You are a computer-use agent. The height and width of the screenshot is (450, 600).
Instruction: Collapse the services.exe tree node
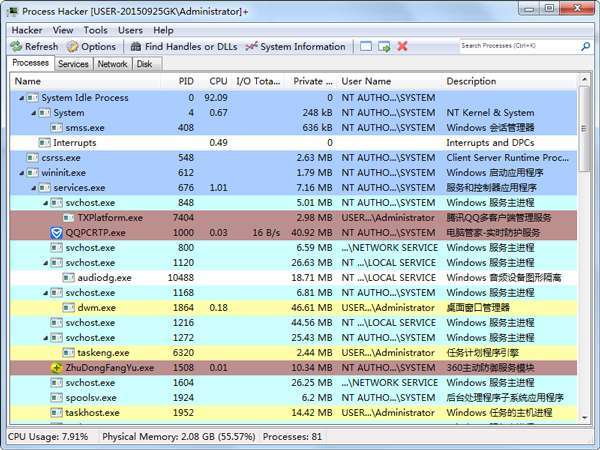point(33,188)
